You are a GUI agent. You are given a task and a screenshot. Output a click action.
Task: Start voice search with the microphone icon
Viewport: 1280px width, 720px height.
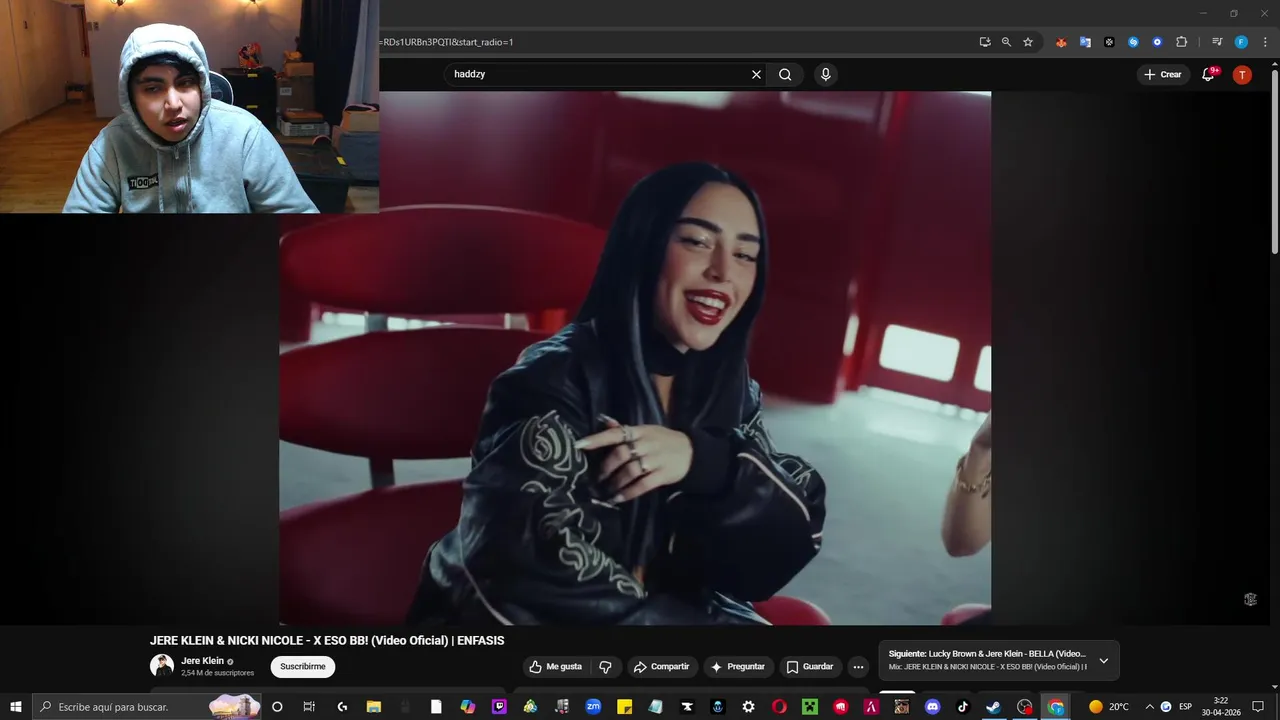(825, 74)
